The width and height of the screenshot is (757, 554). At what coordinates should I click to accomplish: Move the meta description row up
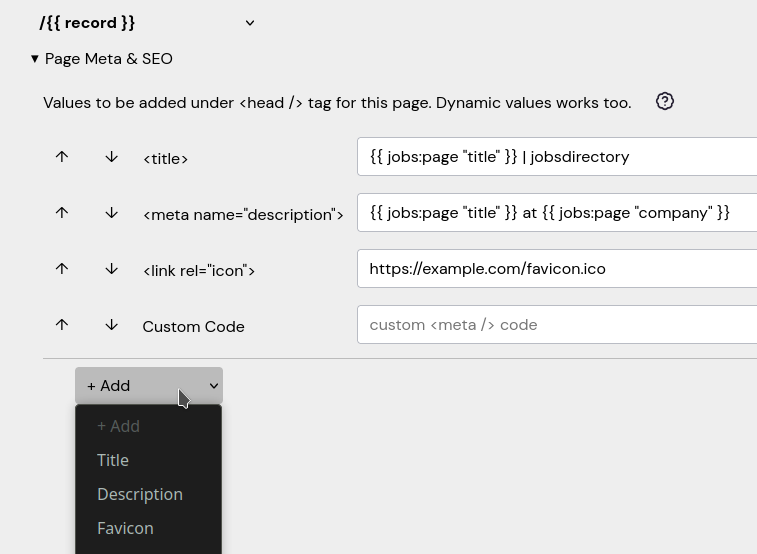(62, 213)
